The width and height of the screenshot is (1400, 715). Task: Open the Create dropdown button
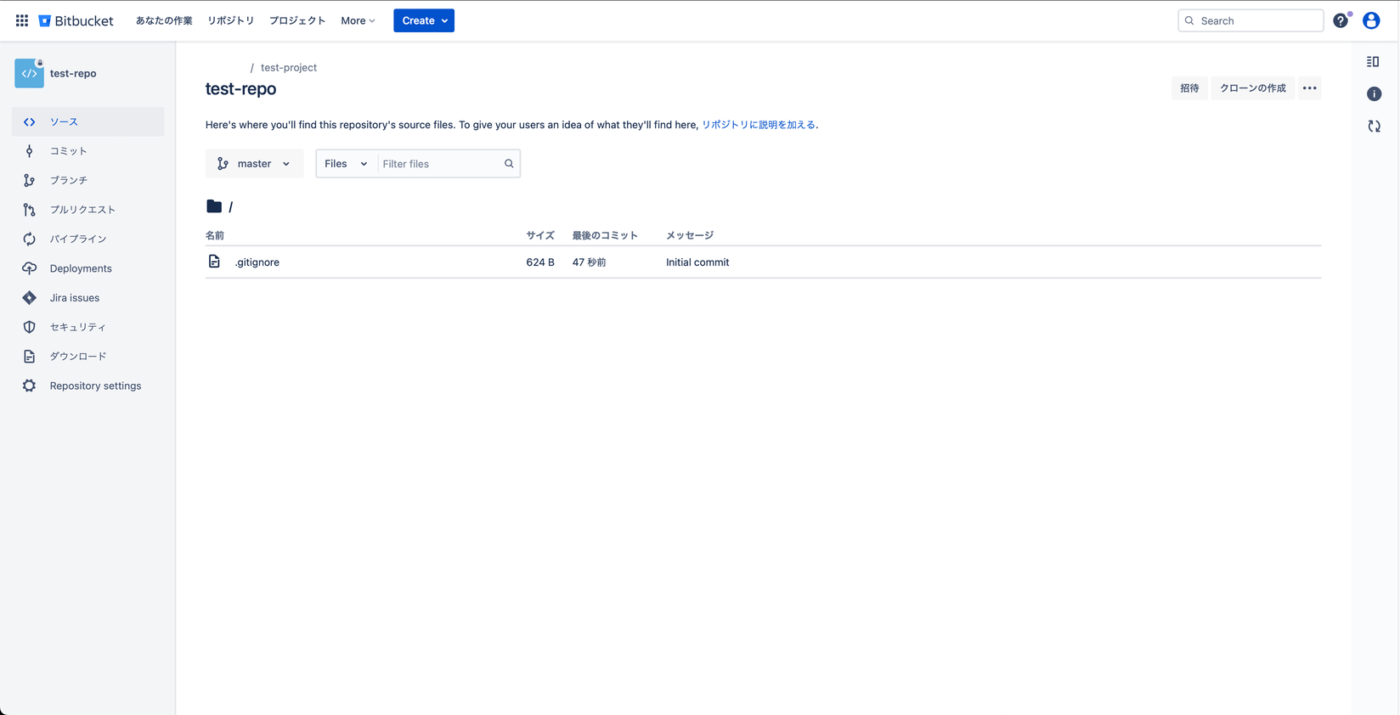coord(423,20)
